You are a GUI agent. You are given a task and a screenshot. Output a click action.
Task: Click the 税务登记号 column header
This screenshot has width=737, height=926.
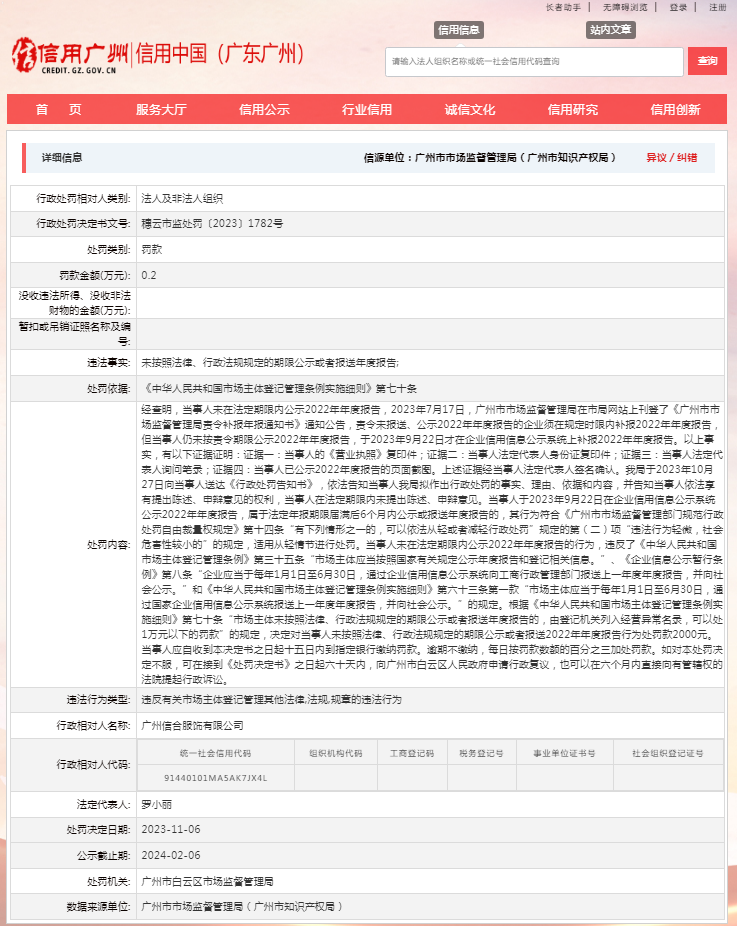tap(481, 753)
